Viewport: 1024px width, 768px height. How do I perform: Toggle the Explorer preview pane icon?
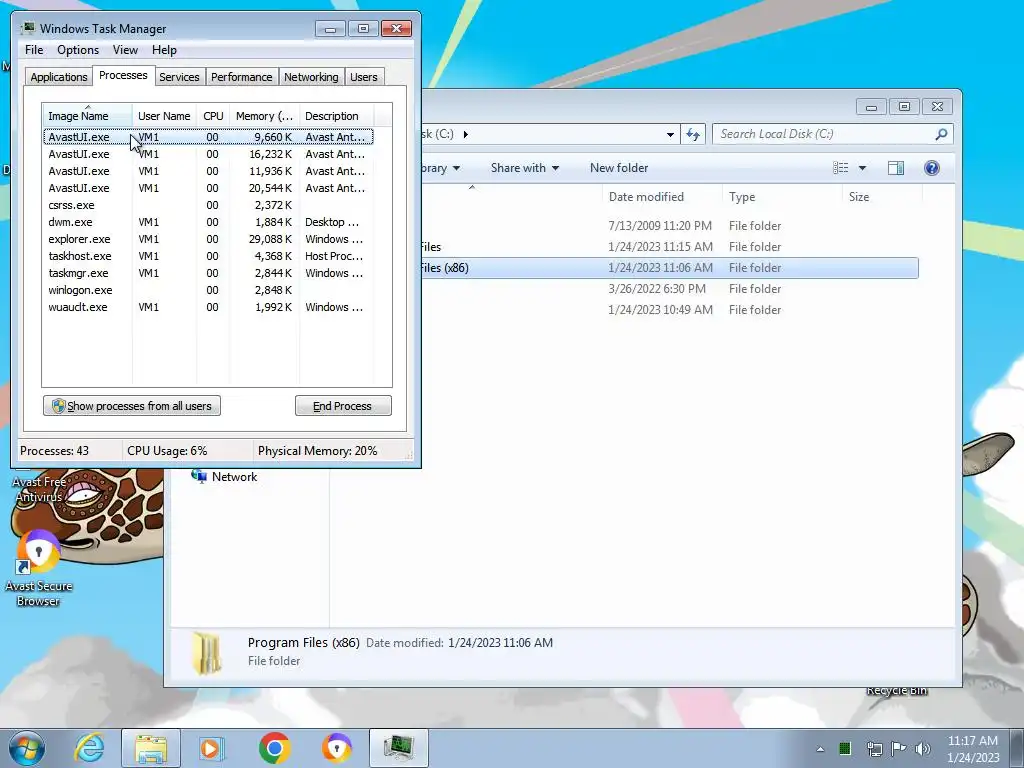click(x=896, y=168)
